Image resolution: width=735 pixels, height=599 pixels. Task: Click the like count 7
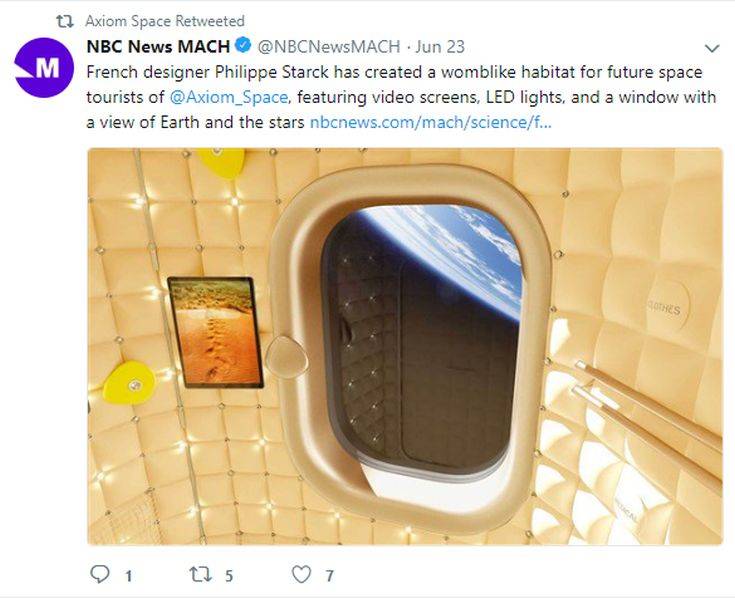coord(329,575)
